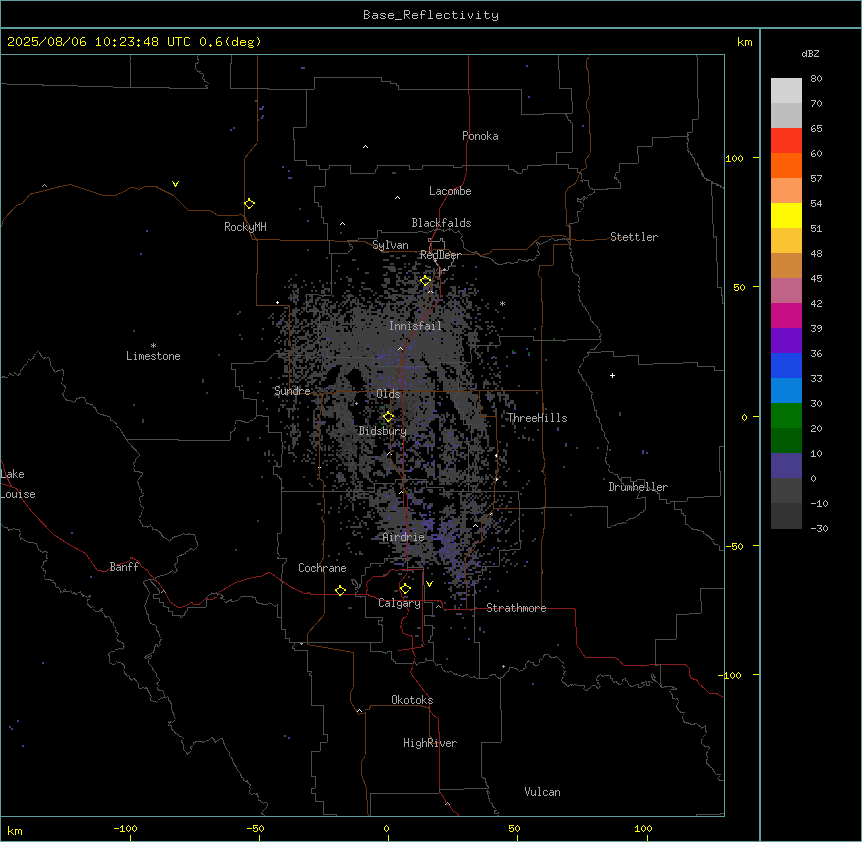Pick the bright green 30 dBZ swatch
The height and width of the screenshot is (842, 862).
pos(786,416)
